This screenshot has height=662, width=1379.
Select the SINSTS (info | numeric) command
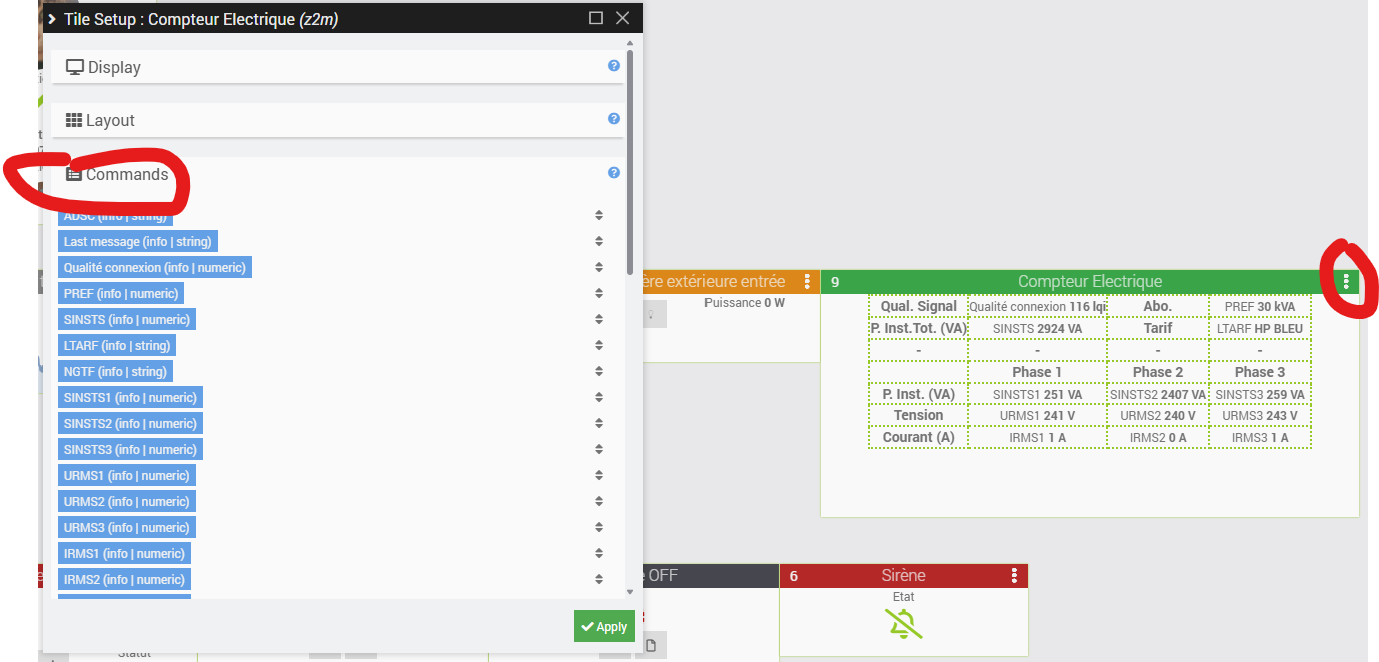[x=126, y=320]
